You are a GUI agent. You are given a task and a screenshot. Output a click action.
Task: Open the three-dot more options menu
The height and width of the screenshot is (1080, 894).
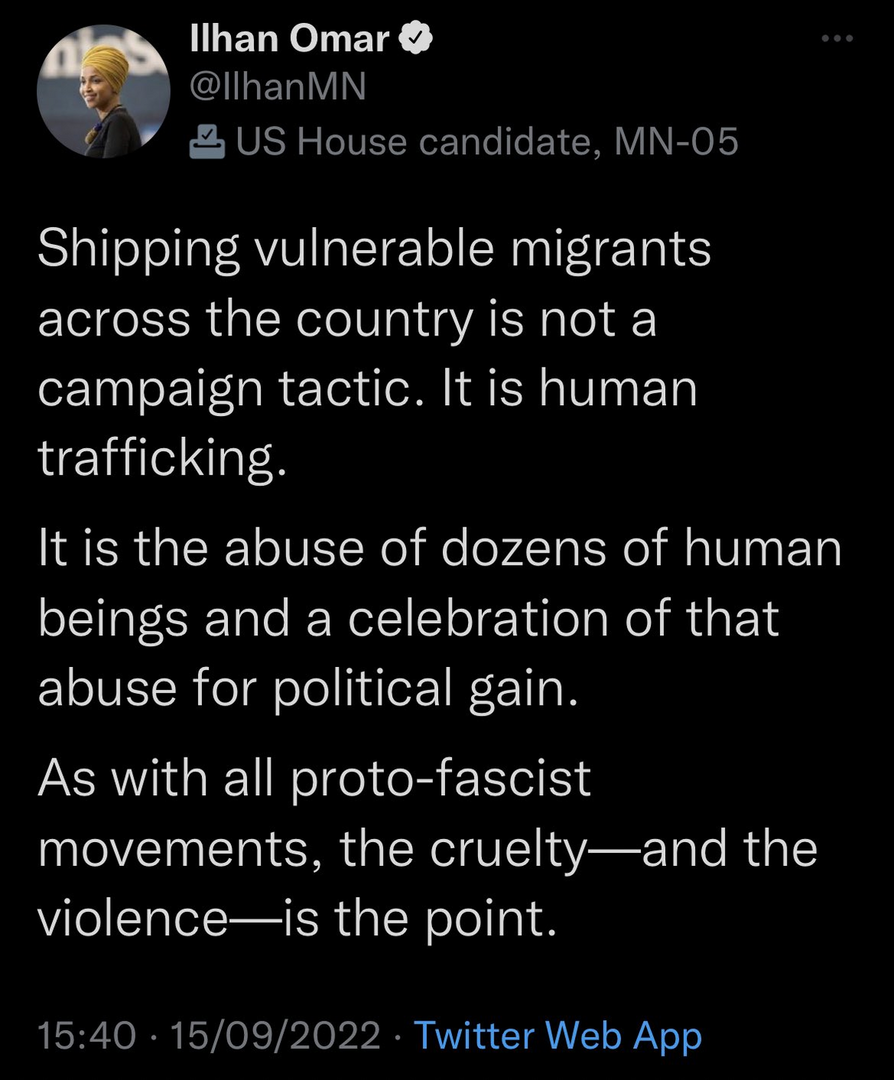[836, 39]
